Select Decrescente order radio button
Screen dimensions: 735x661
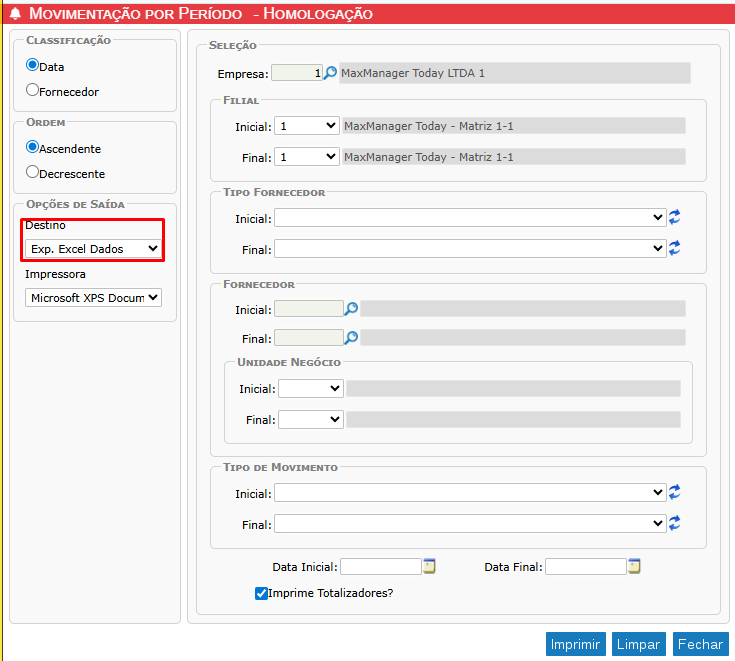[33, 172]
